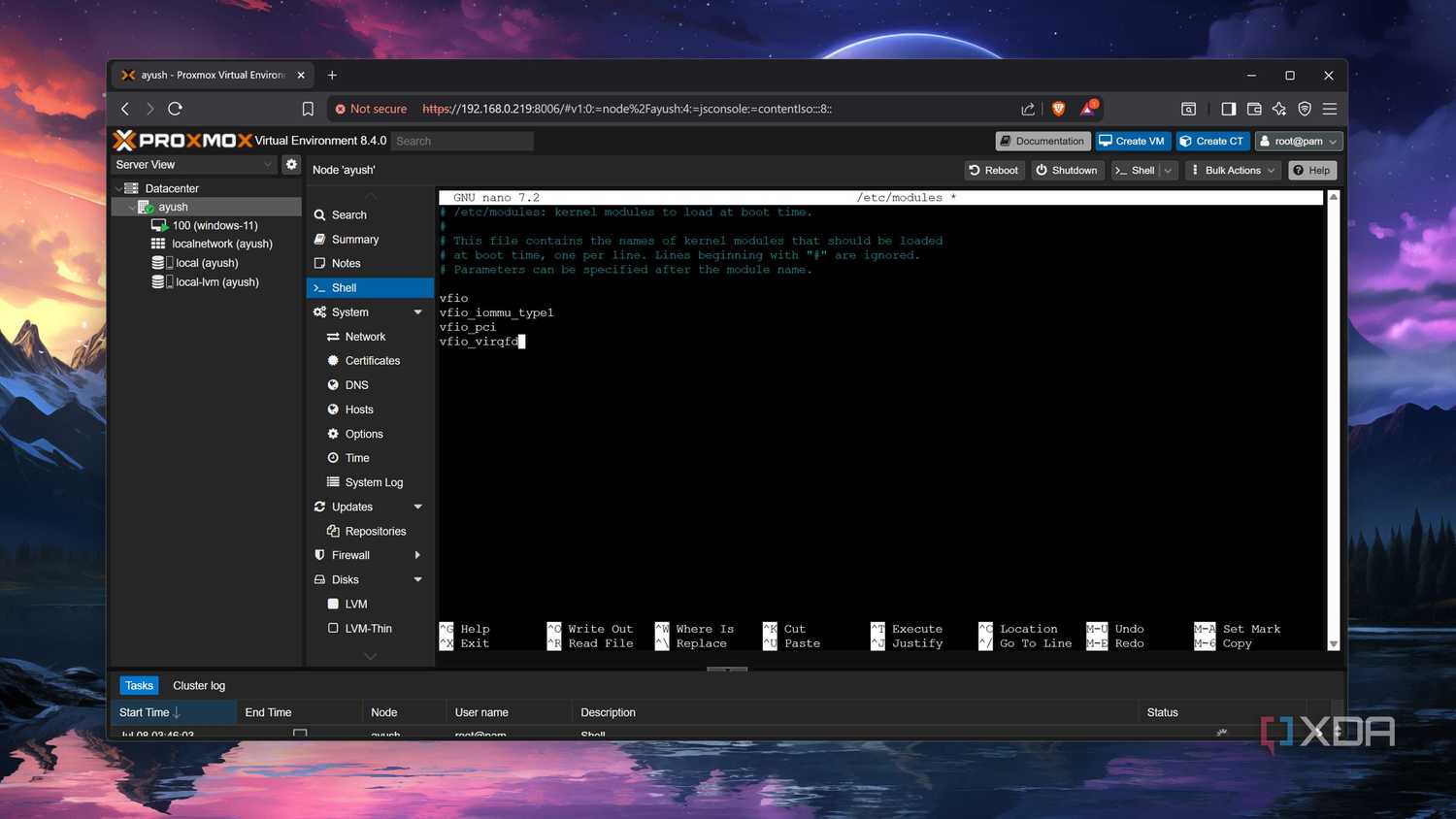Collapse the System menu section
This screenshot has width=1456, height=819.
click(418, 312)
